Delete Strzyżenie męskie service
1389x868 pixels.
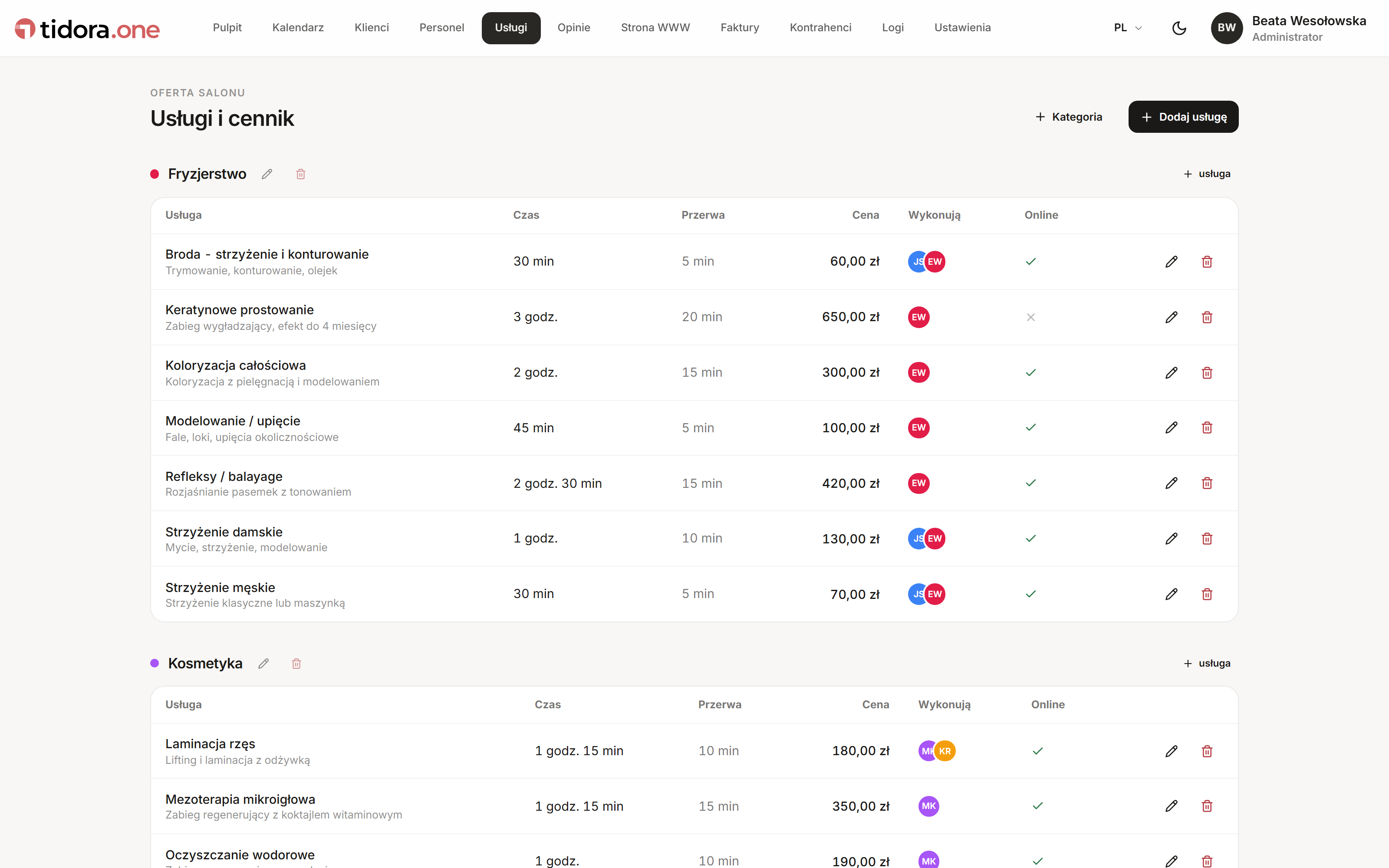(1207, 594)
